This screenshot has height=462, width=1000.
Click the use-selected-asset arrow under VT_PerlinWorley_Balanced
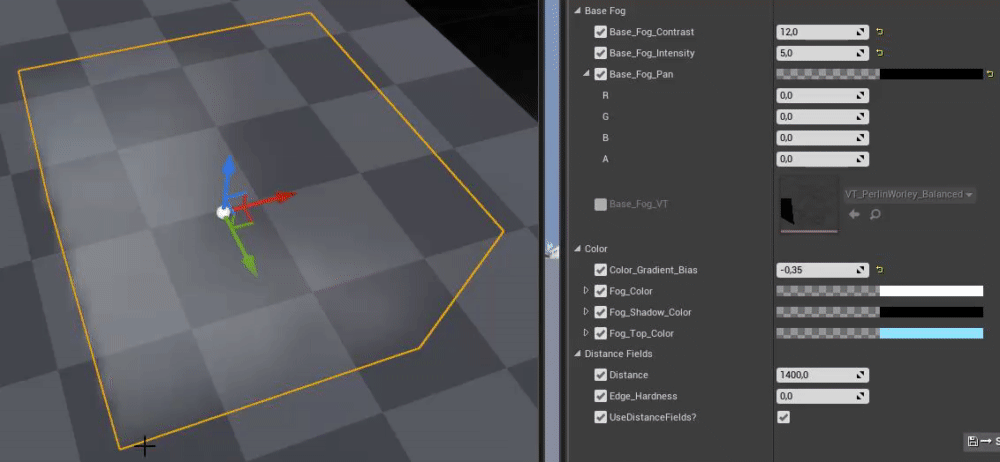point(855,214)
